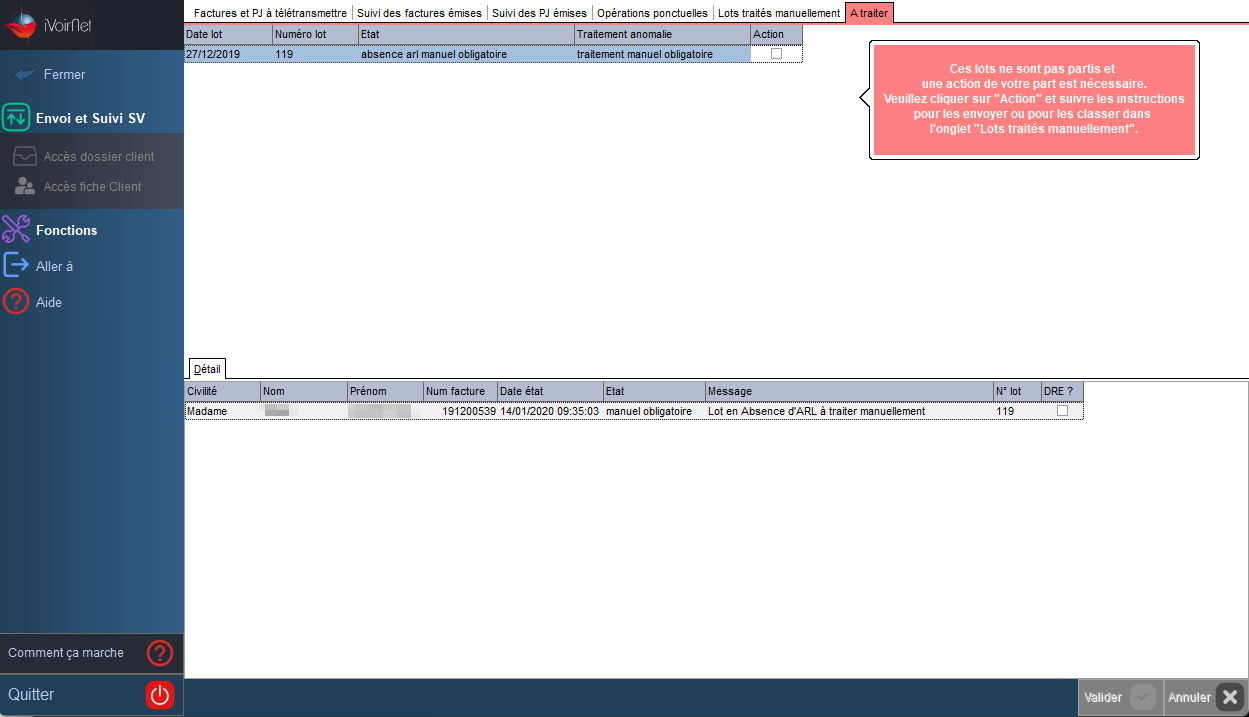The width and height of the screenshot is (1249, 717).
Task: Tick the Action checkbox for lot 119
Action: pos(776,54)
